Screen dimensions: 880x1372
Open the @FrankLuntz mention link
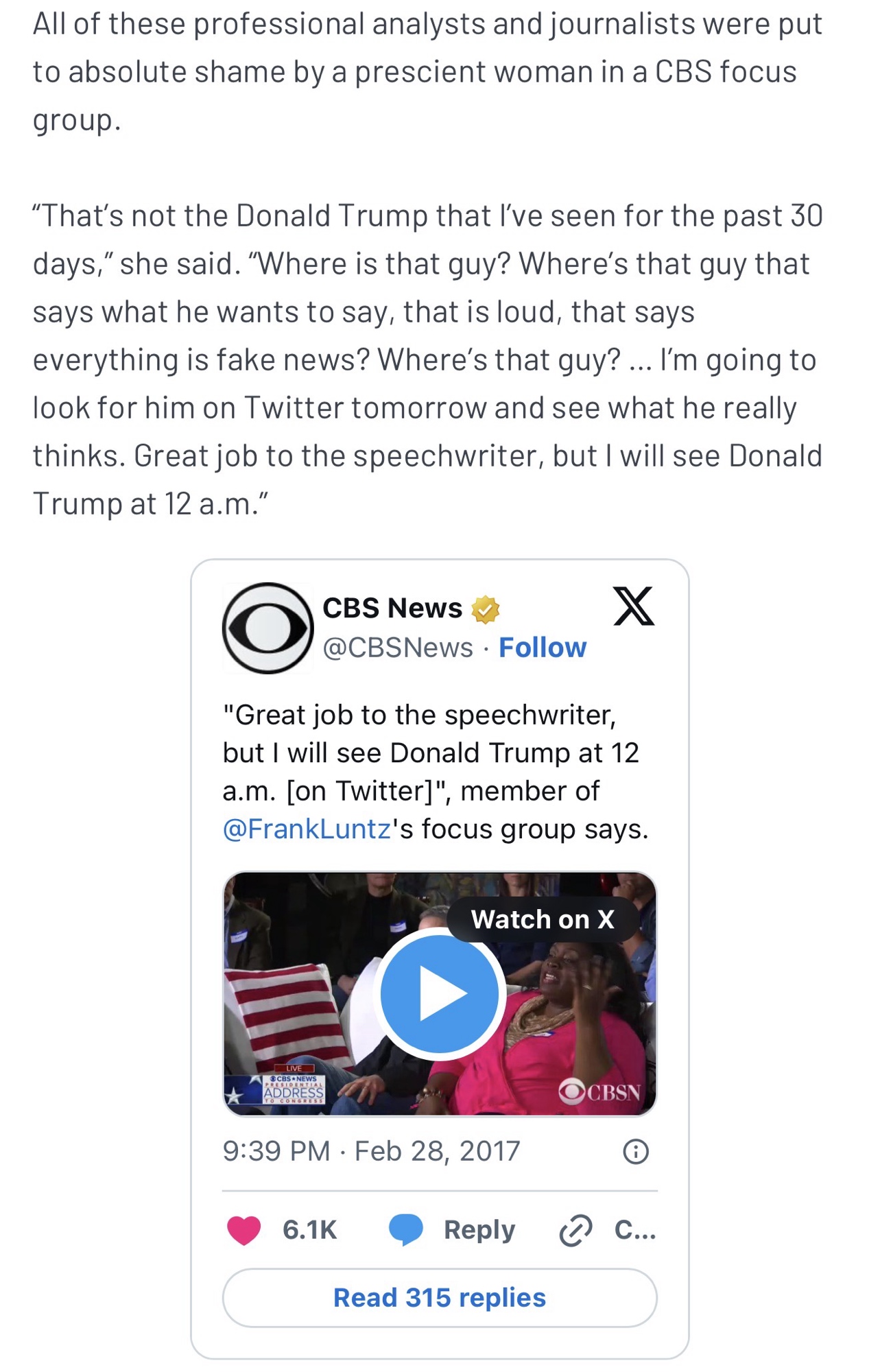(x=307, y=829)
